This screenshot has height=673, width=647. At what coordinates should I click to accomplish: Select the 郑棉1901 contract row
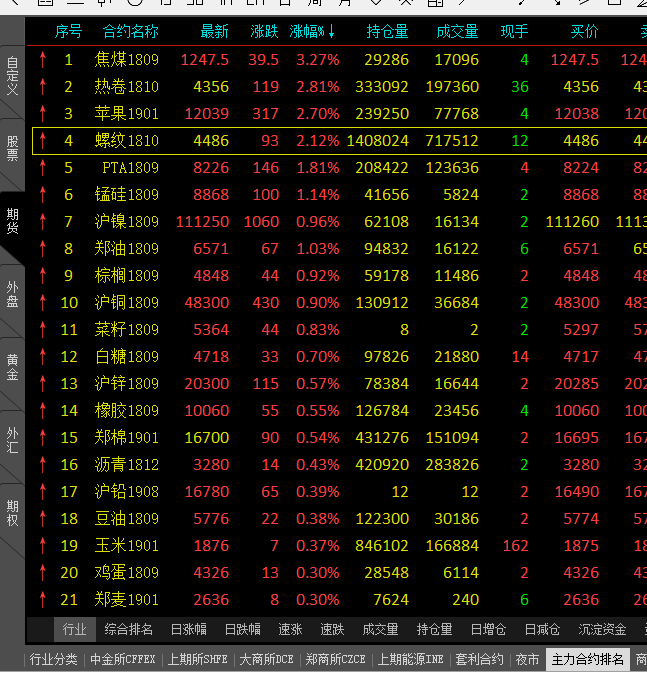[339, 437]
